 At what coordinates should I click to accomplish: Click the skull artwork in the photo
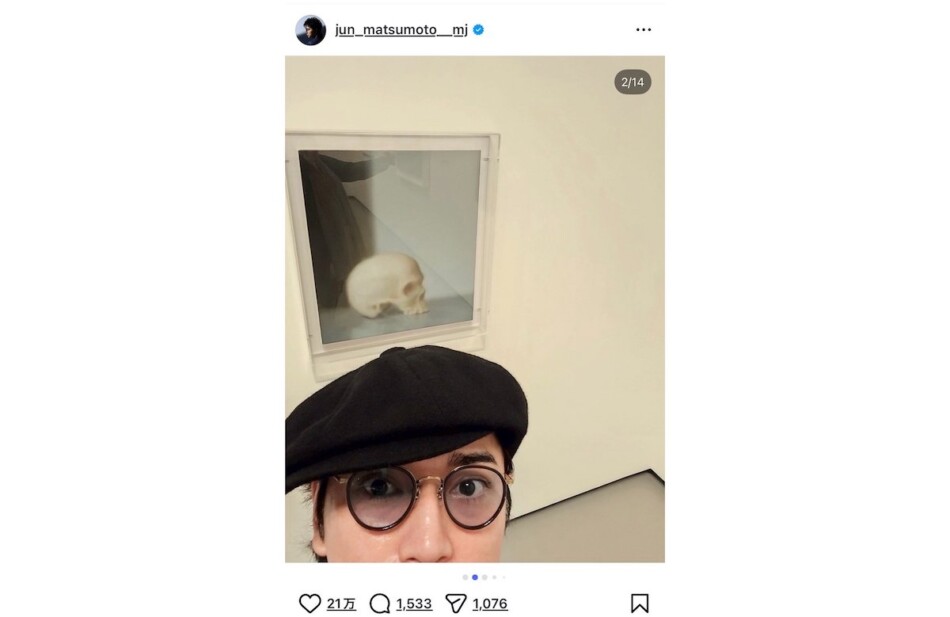(388, 285)
